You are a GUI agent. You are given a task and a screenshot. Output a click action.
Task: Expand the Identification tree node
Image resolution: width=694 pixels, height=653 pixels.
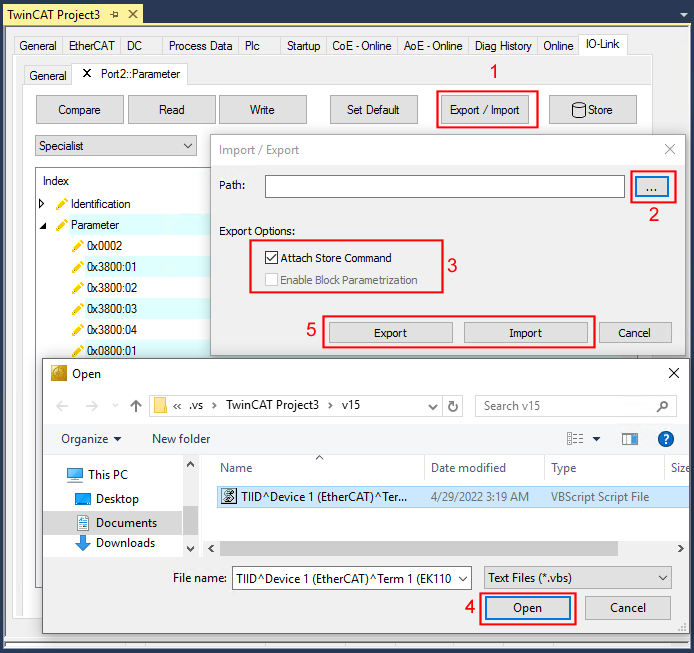[42, 204]
